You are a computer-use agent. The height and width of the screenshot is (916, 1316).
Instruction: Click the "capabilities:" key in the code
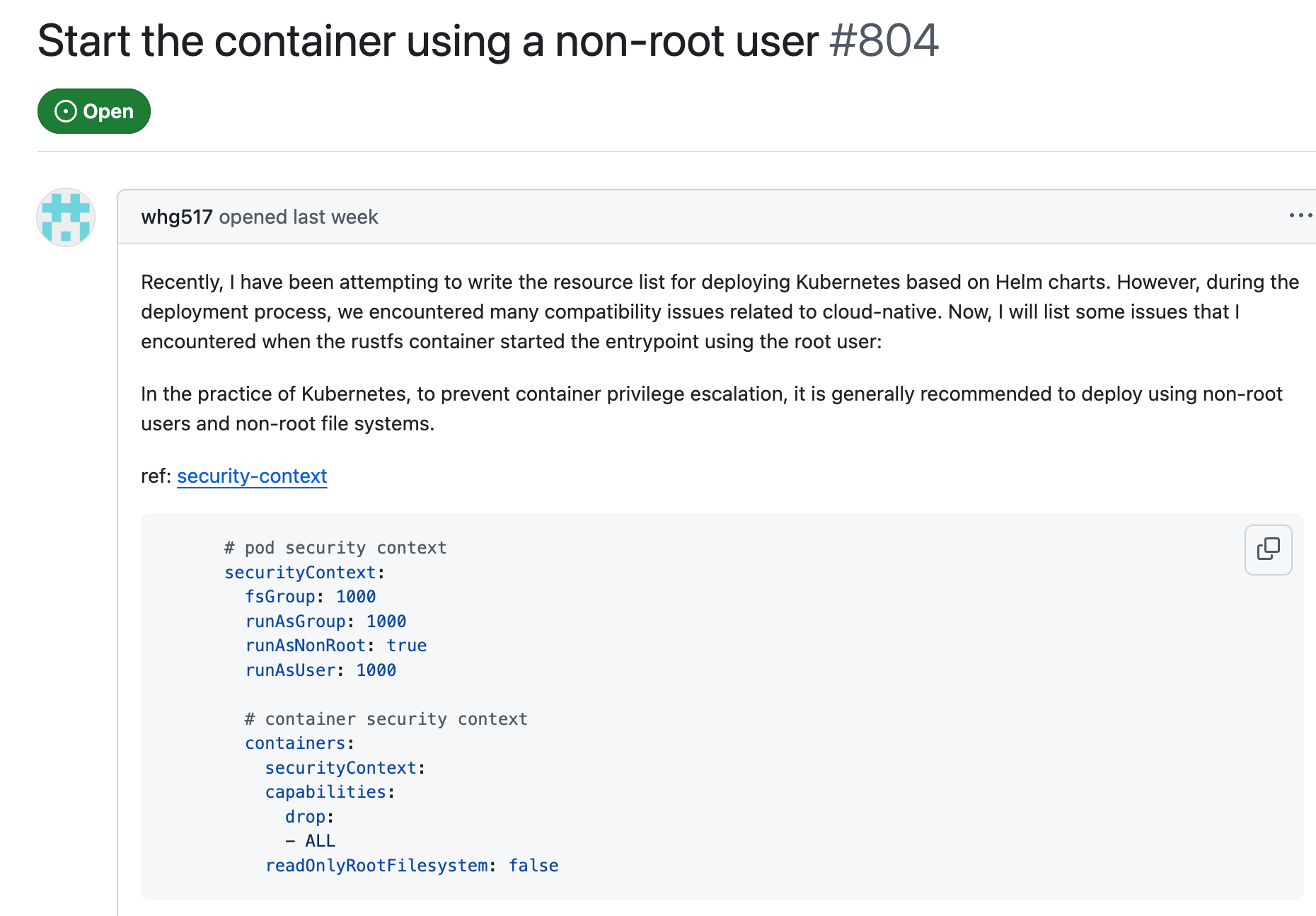click(326, 792)
